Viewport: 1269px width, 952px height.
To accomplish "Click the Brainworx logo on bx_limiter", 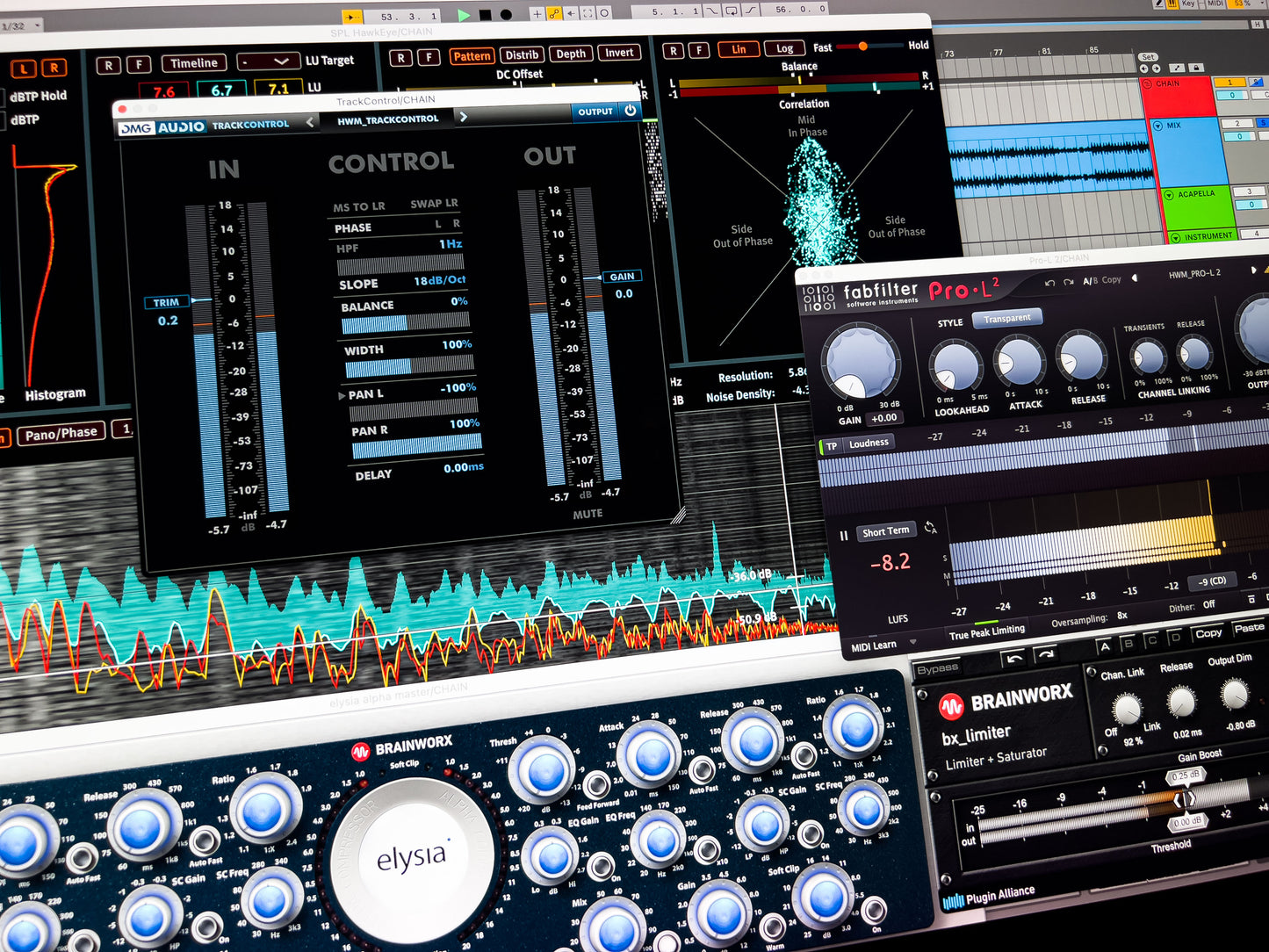I will pyautogui.click(x=1006, y=701).
